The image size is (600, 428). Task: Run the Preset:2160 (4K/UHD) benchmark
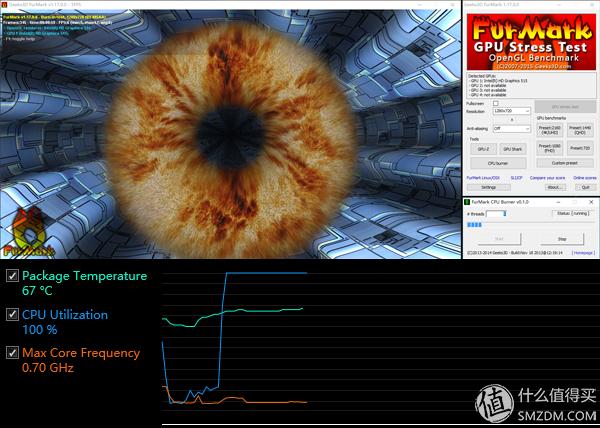click(549, 128)
